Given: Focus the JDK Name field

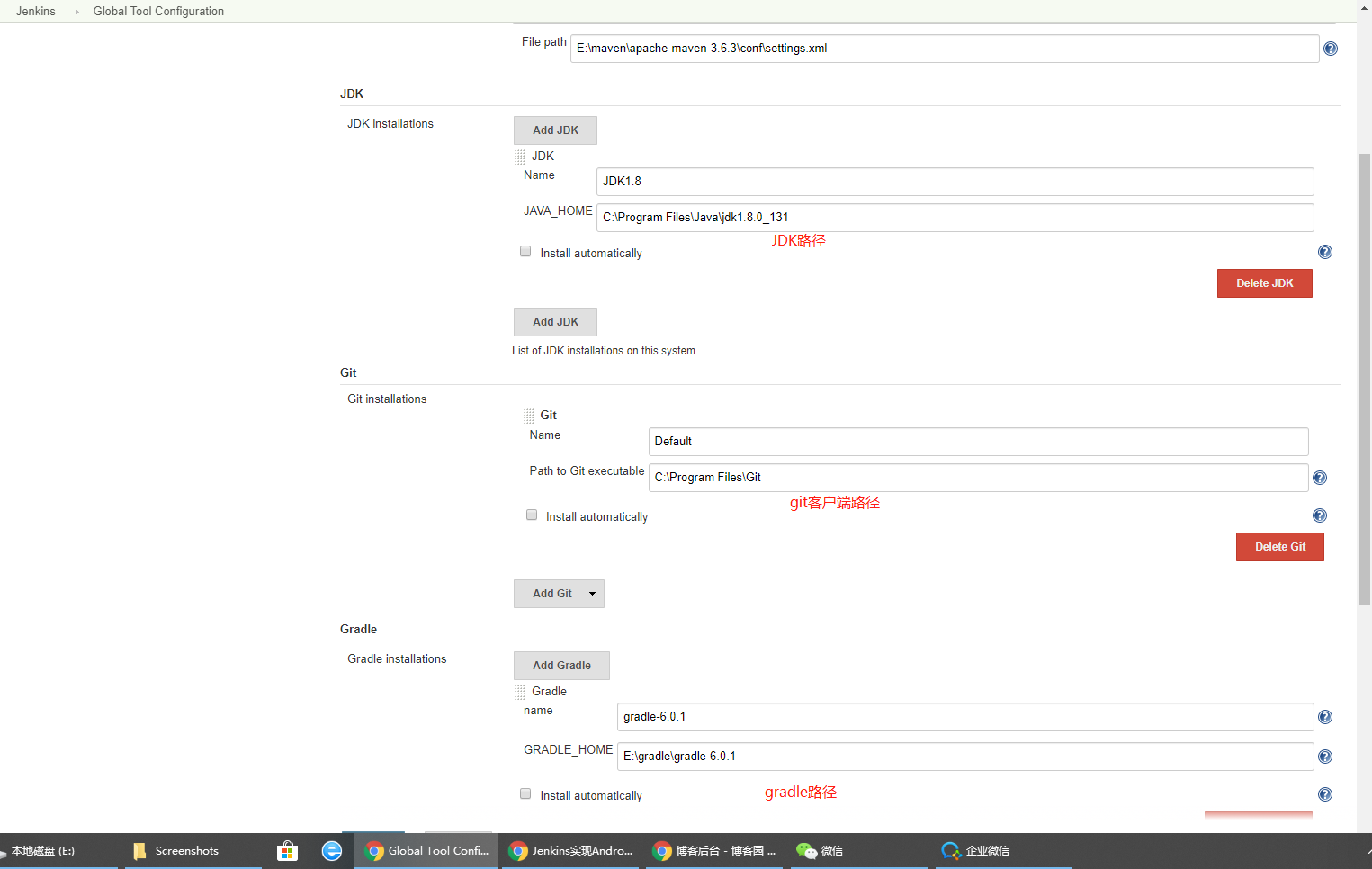Looking at the screenshot, I should [x=955, y=182].
